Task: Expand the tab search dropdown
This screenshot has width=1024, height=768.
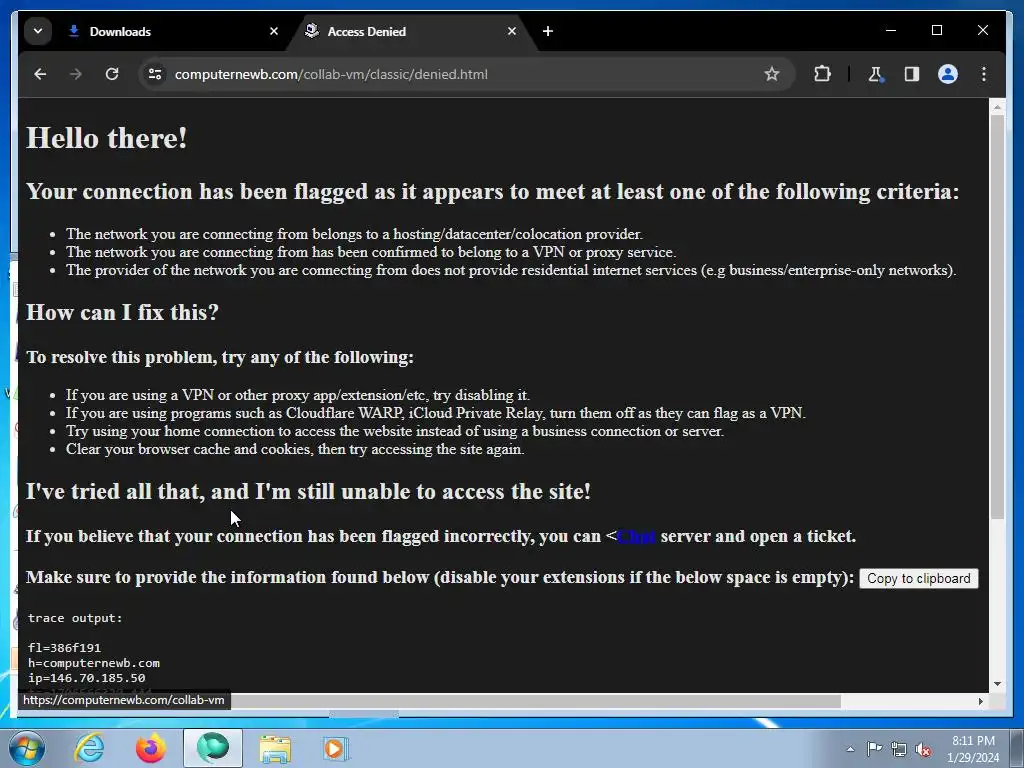Action: 38,31
